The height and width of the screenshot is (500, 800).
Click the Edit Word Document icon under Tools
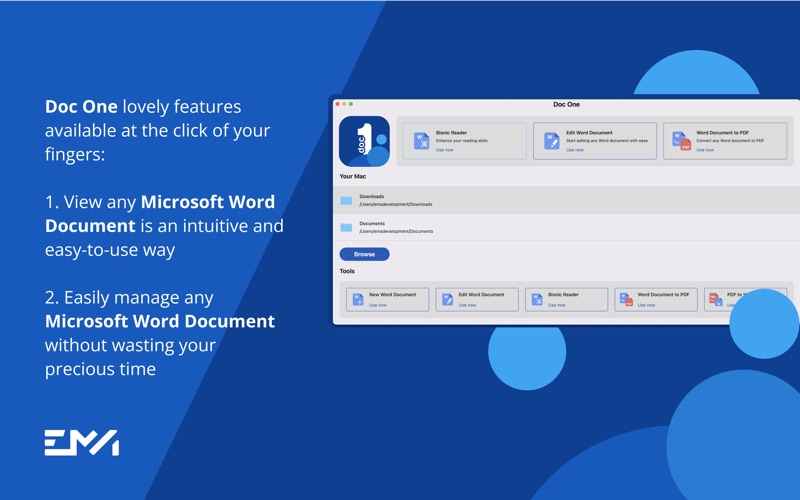(x=447, y=299)
